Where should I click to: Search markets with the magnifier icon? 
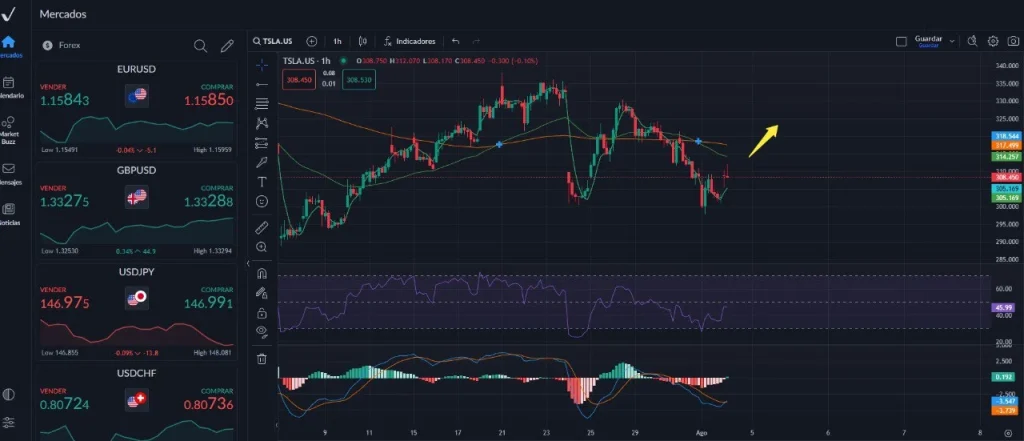tap(200, 46)
